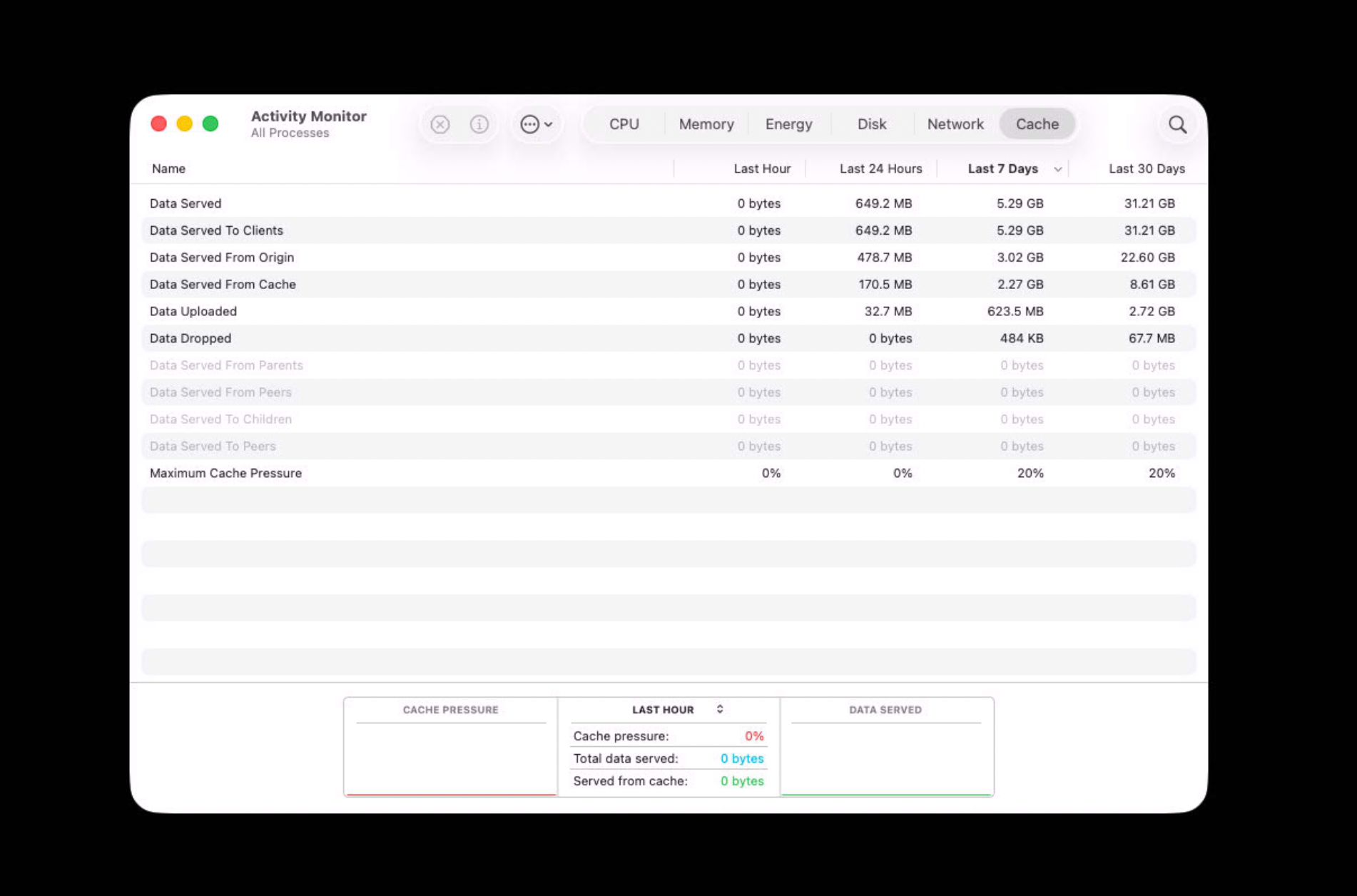Viewport: 1357px width, 896px height.
Task: Sort by Last 24 Hours column
Action: [x=880, y=168]
